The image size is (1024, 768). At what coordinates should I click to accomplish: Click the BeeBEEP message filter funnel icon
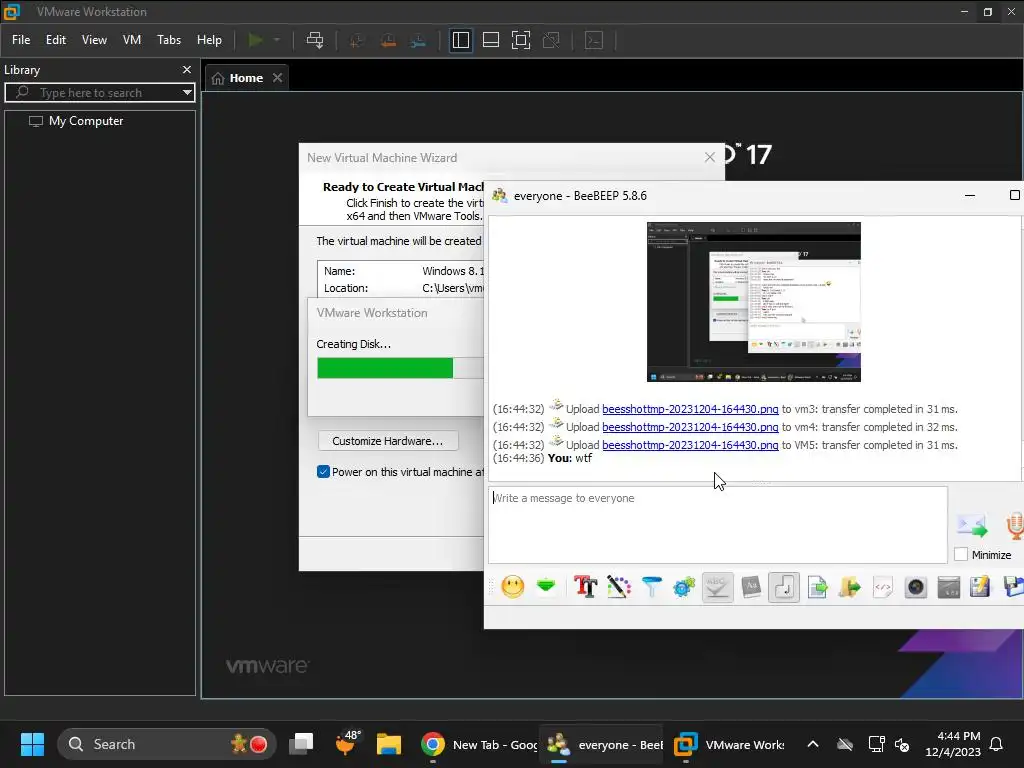652,586
